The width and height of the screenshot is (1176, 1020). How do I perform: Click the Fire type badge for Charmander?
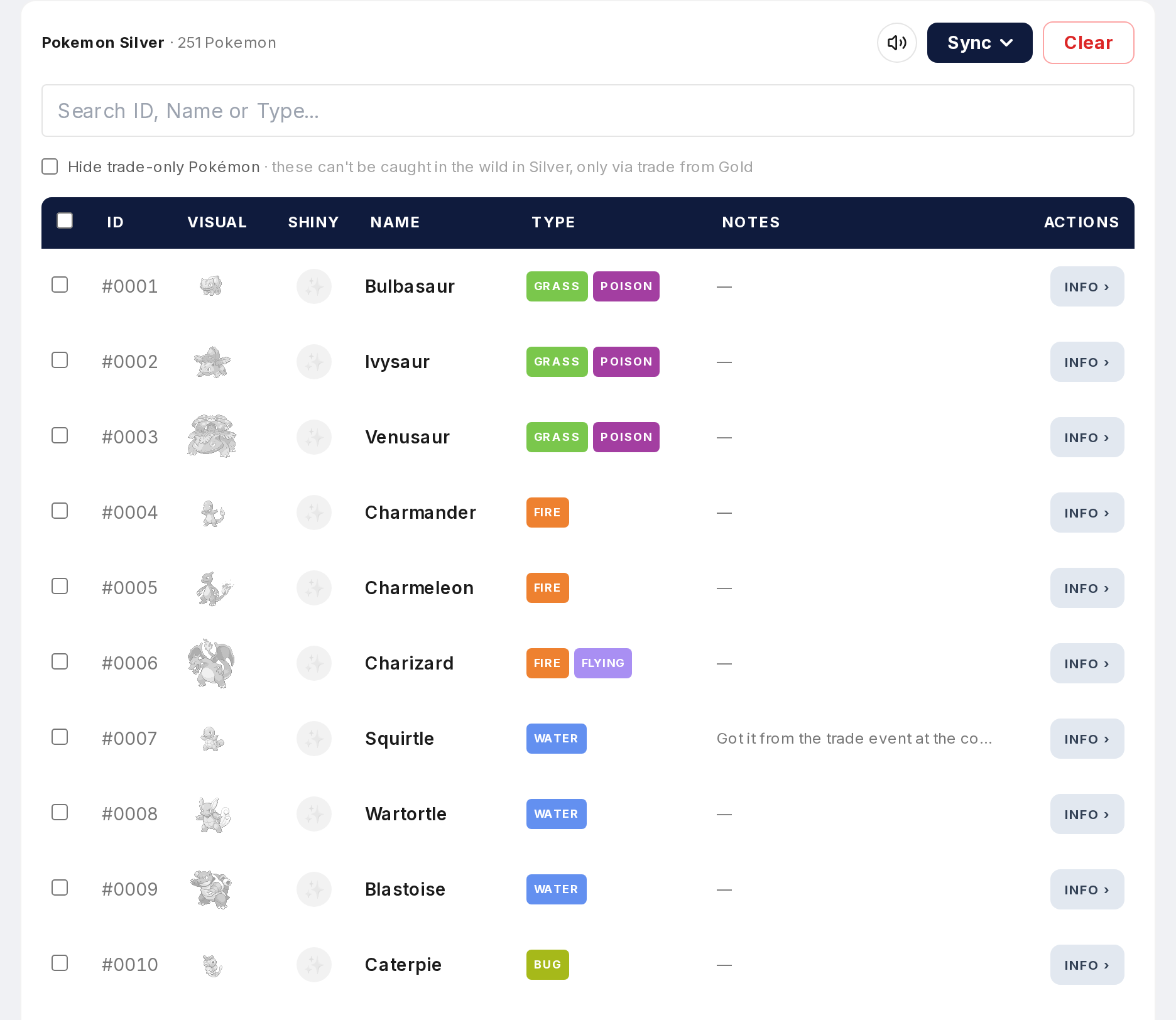(547, 513)
